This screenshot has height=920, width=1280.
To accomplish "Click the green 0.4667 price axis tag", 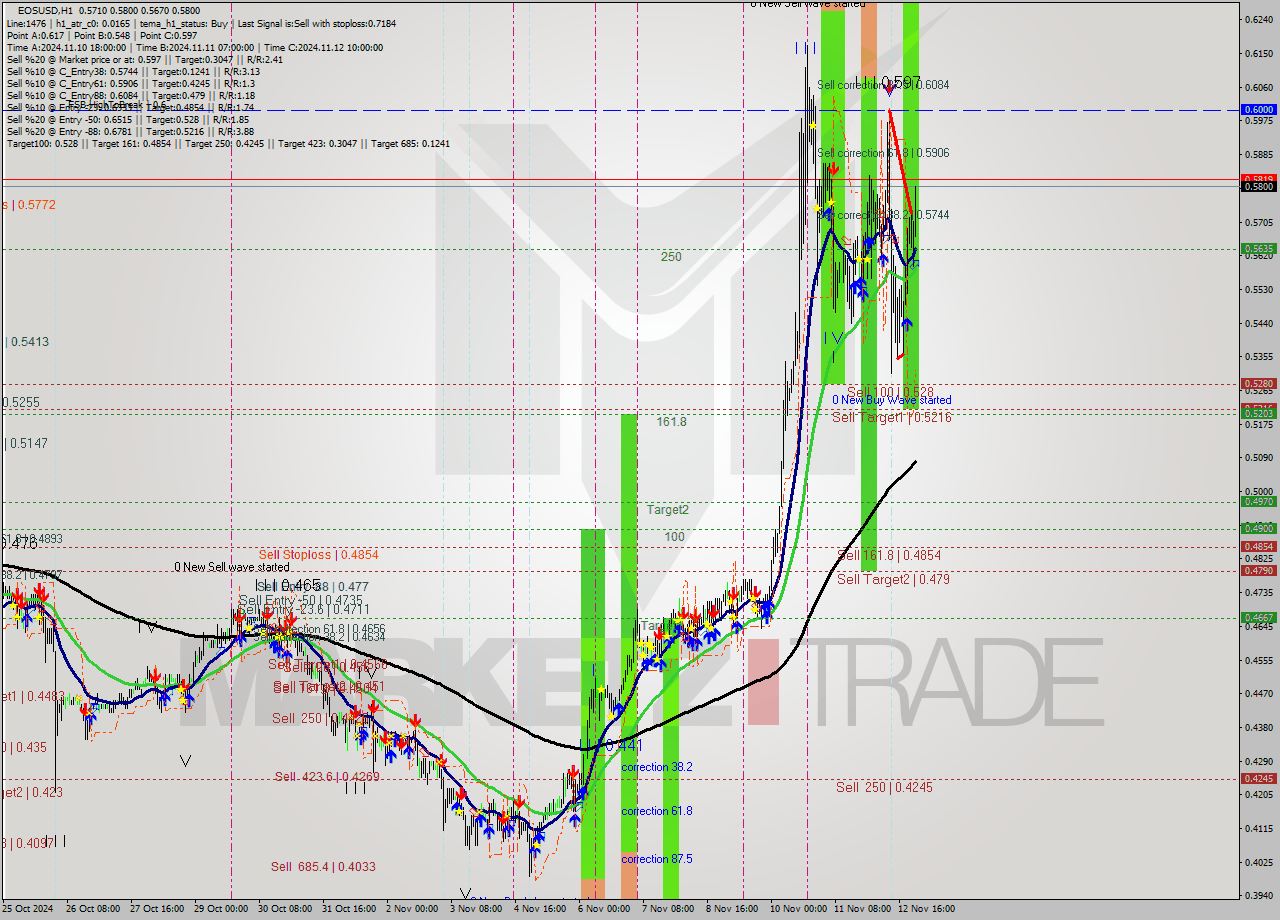I will point(1258,618).
